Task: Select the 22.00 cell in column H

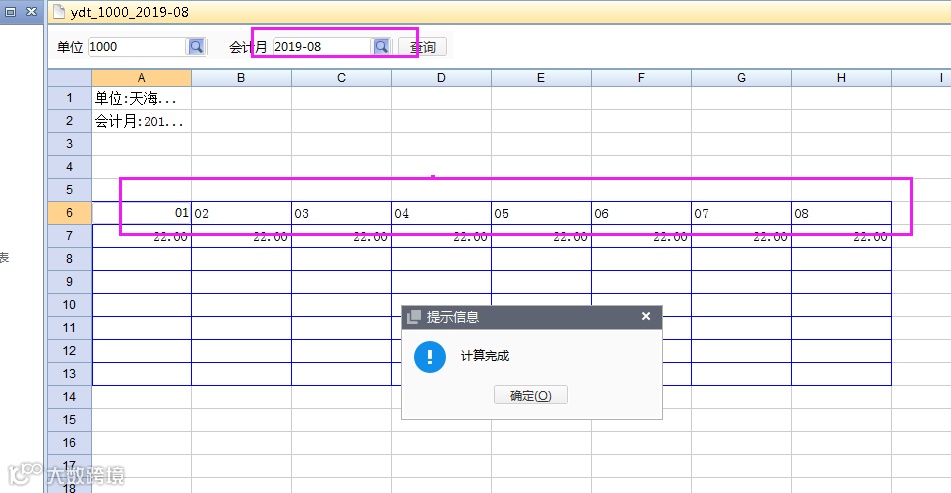Action: point(841,236)
